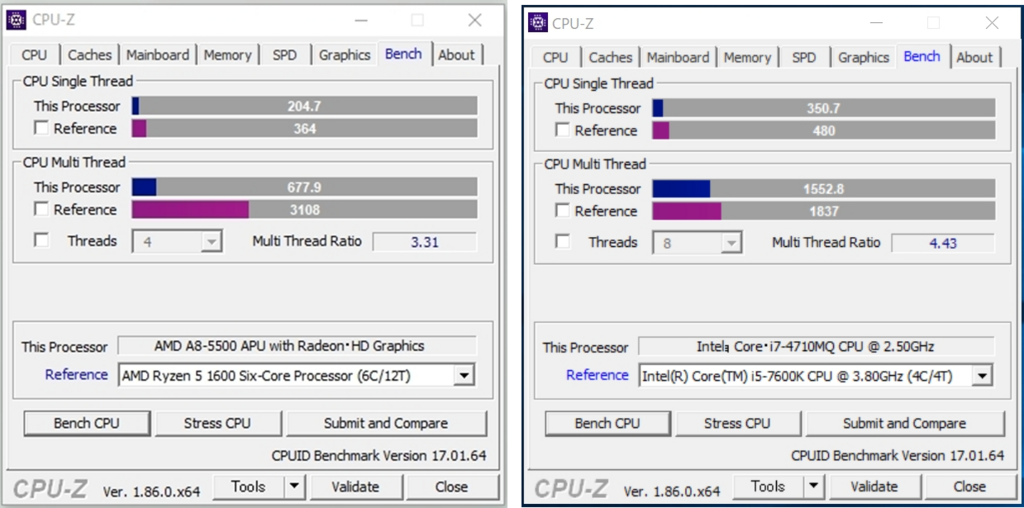Click Validate button in the right window
Image resolution: width=1024 pixels, height=508 pixels.
pos(874,486)
